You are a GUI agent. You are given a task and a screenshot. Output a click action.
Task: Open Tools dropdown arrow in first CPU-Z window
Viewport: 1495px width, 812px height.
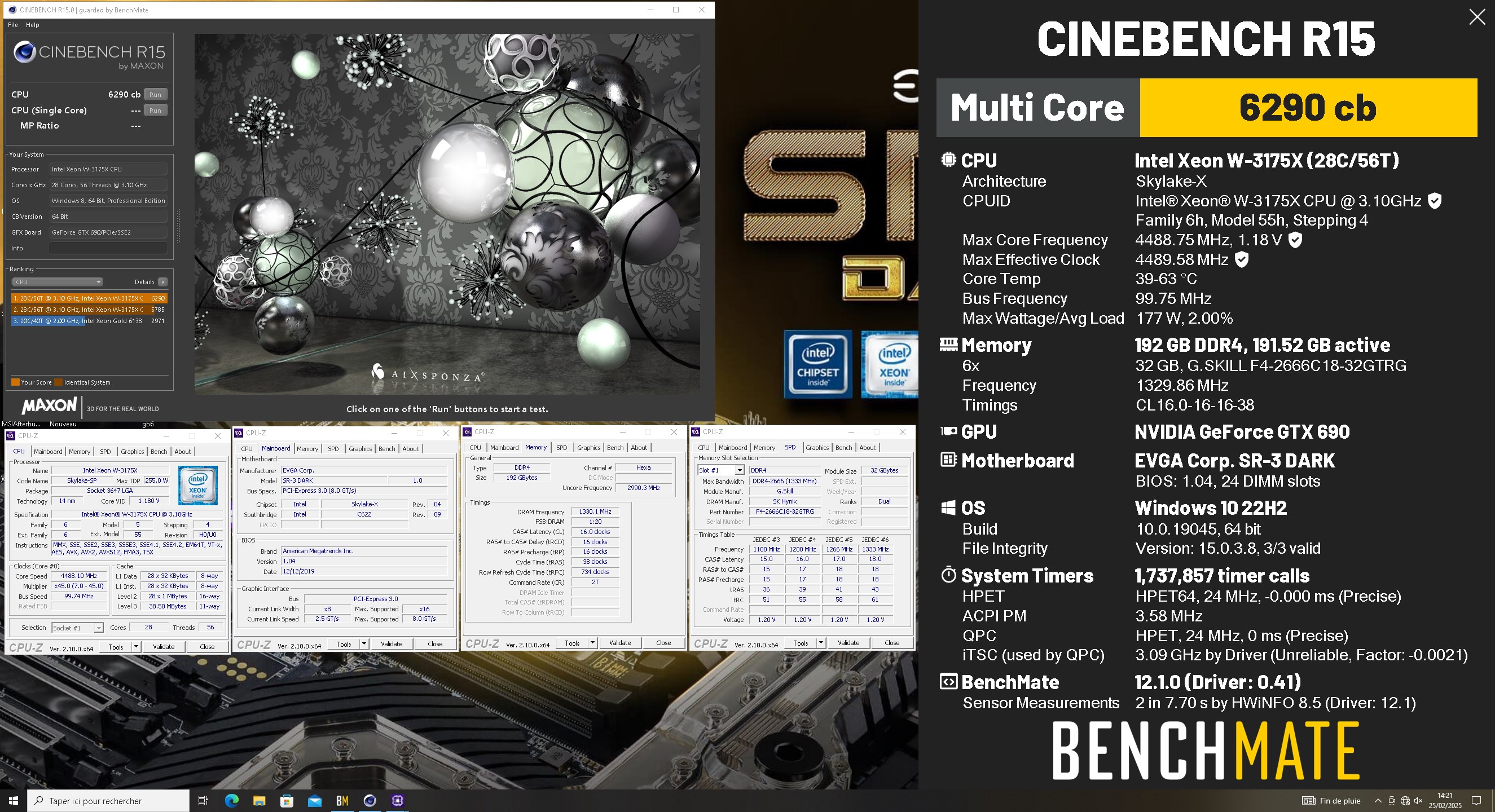pyautogui.click(x=136, y=647)
